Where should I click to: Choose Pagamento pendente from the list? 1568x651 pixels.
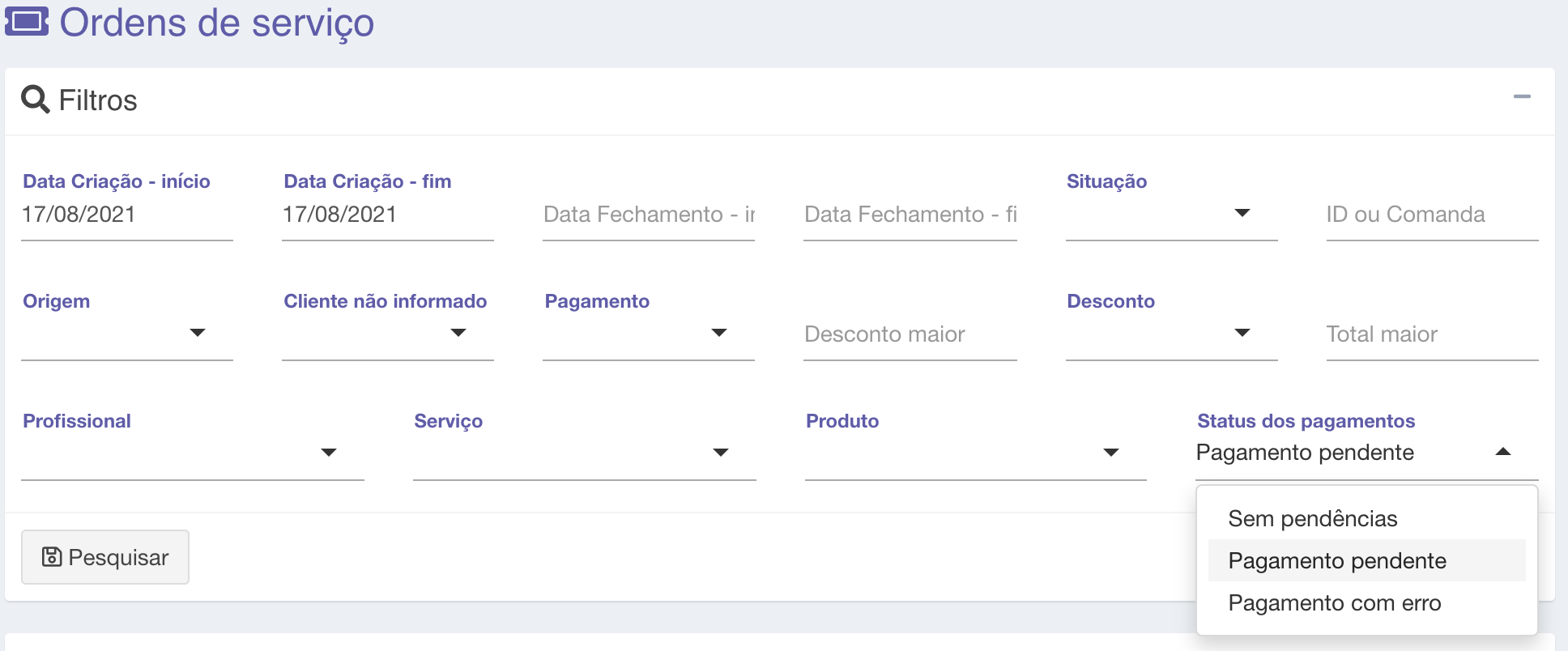[x=1336, y=561]
